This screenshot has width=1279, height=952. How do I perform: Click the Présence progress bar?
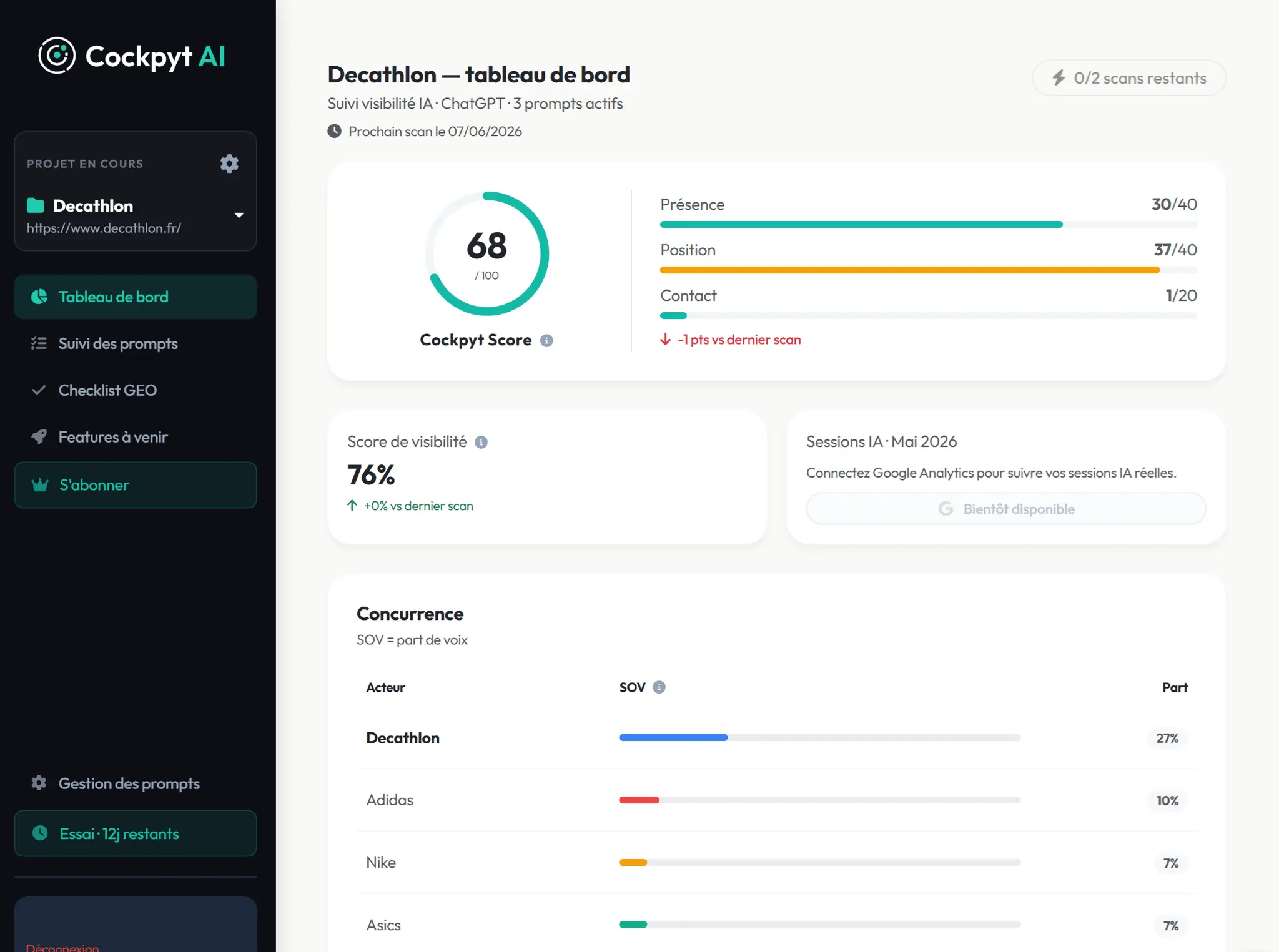pyautogui.click(x=929, y=225)
